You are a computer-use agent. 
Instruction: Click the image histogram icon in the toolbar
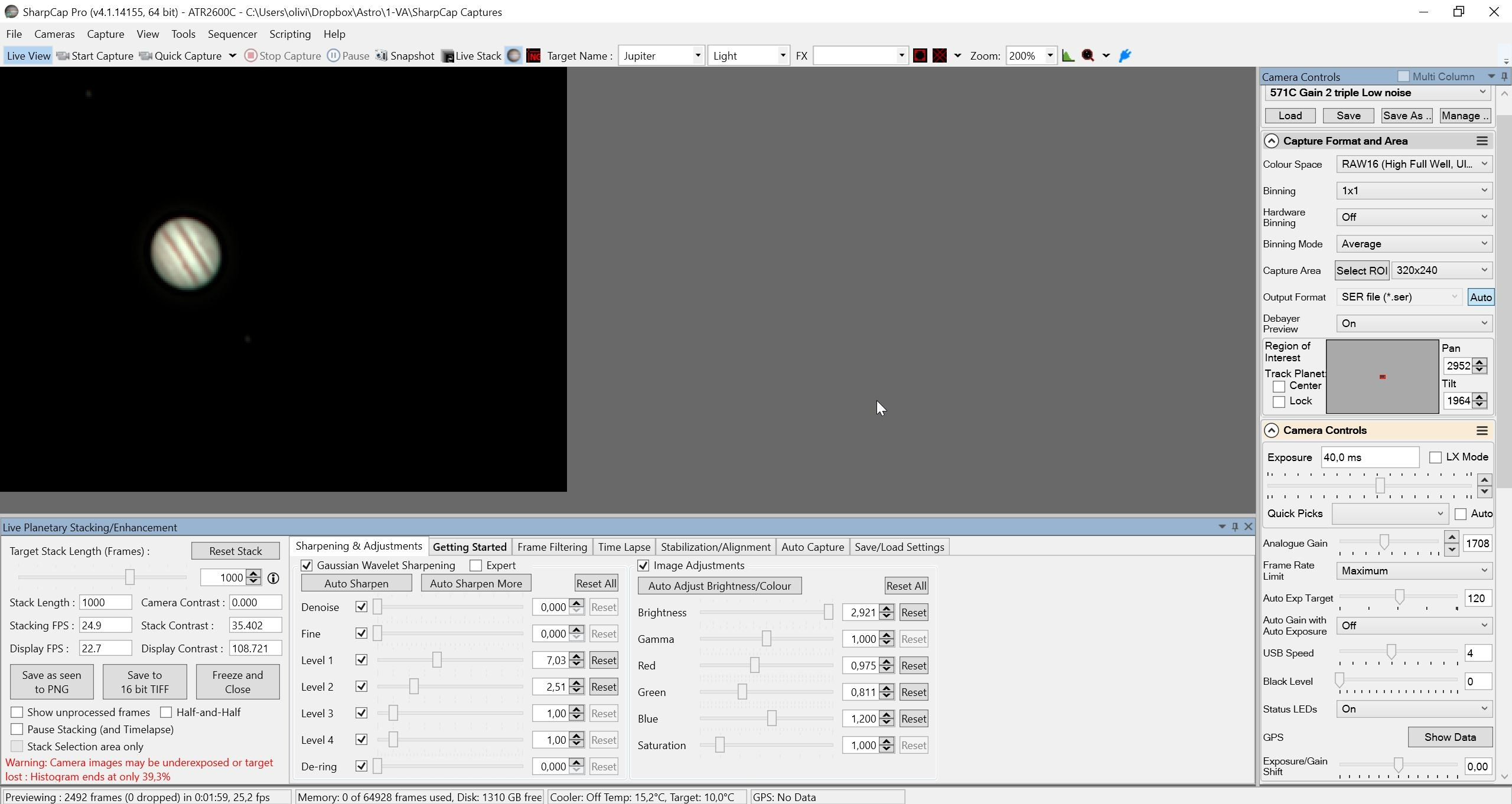pos(1068,55)
